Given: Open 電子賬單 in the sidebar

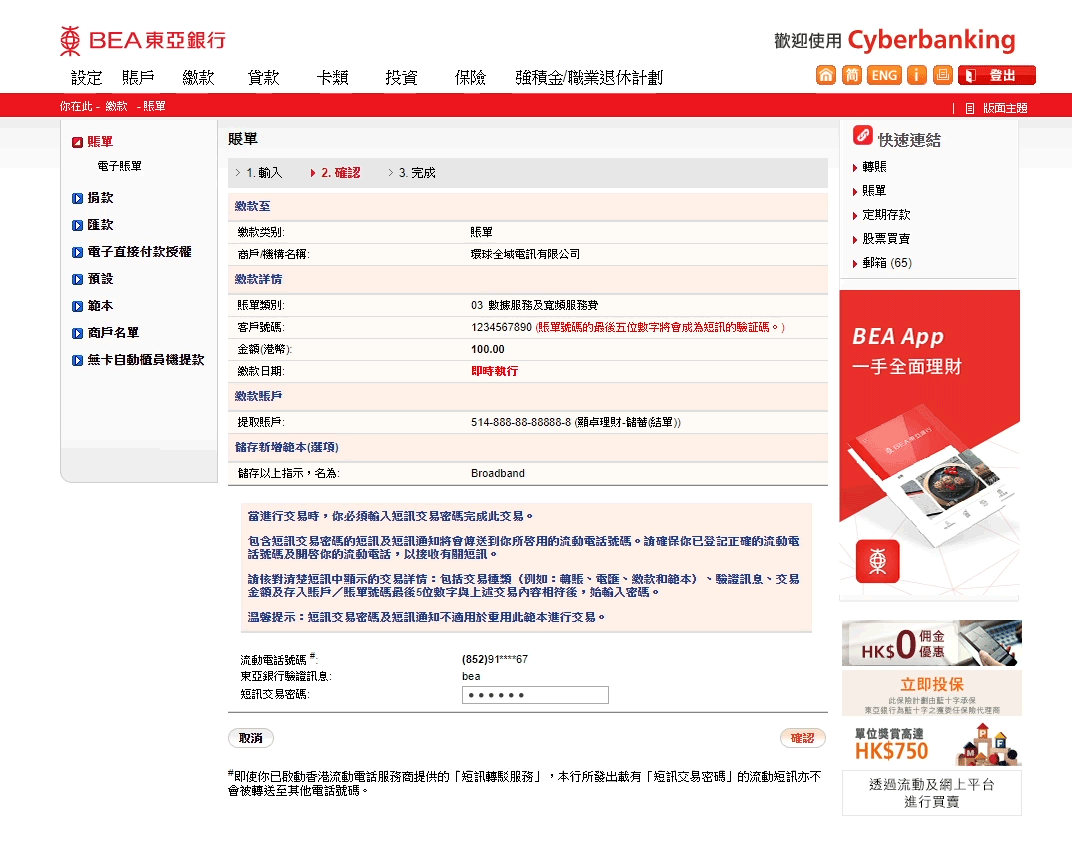Looking at the screenshot, I should [120, 166].
